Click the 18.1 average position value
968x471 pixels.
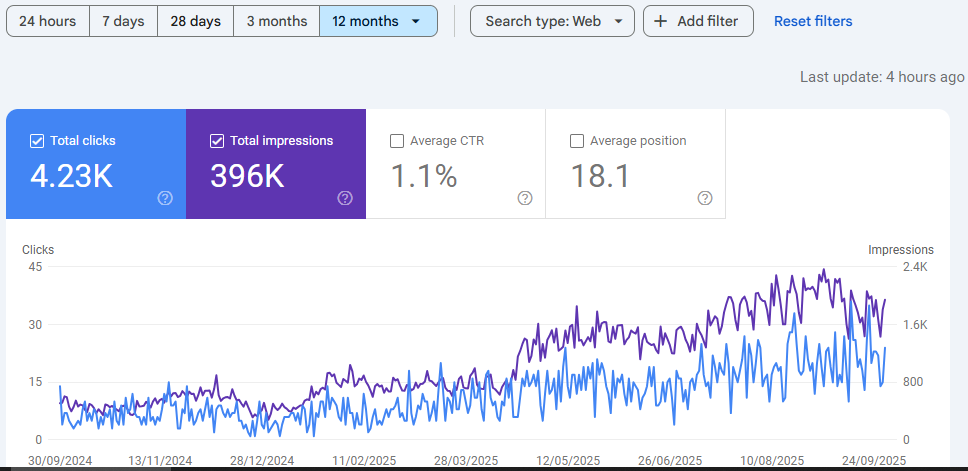pyautogui.click(x=600, y=176)
